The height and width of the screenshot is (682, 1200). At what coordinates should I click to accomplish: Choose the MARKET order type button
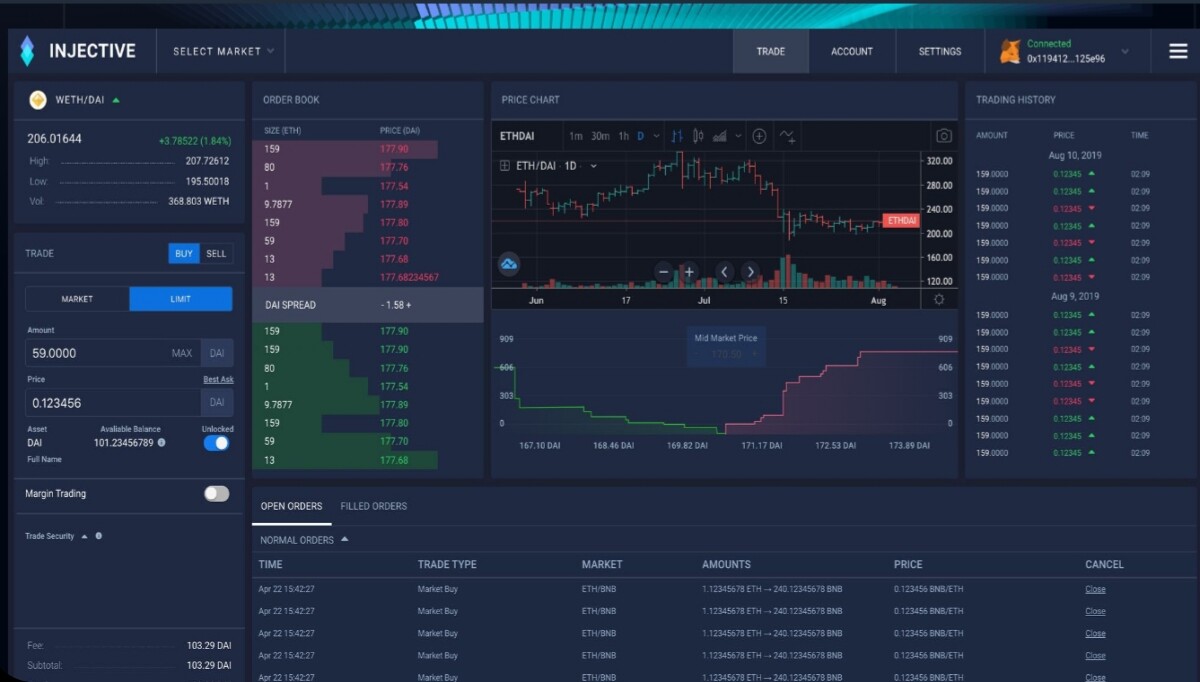point(77,299)
